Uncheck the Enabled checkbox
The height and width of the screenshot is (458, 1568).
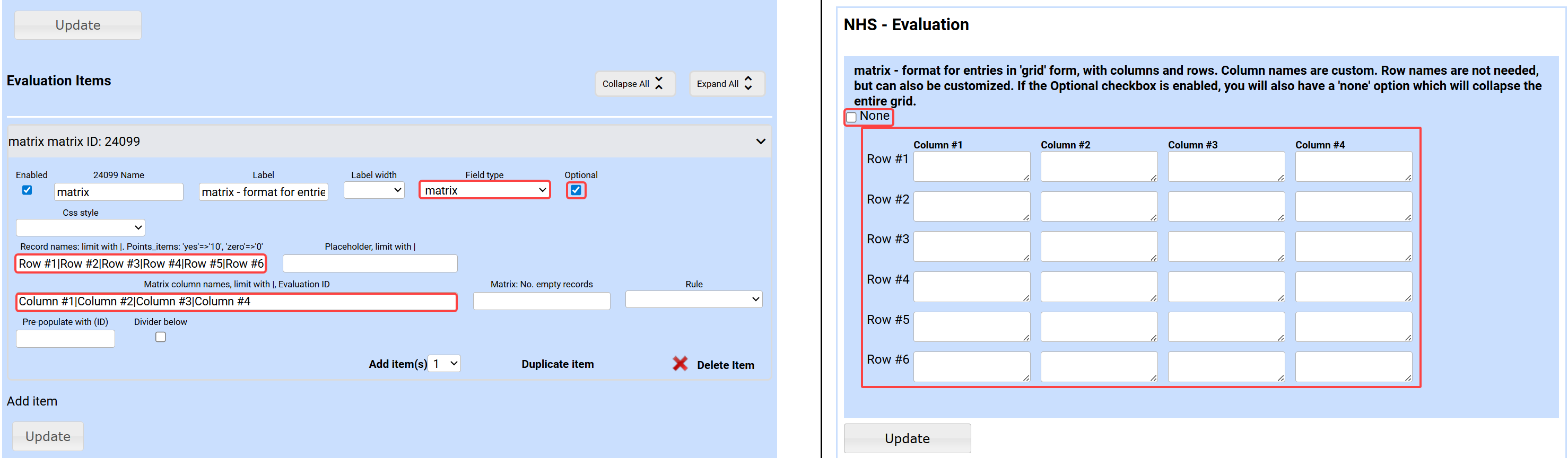[28, 190]
